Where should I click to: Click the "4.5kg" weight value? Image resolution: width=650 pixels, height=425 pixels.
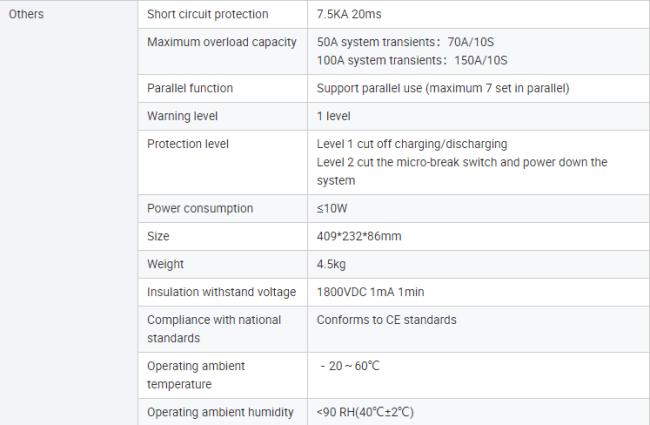331,264
